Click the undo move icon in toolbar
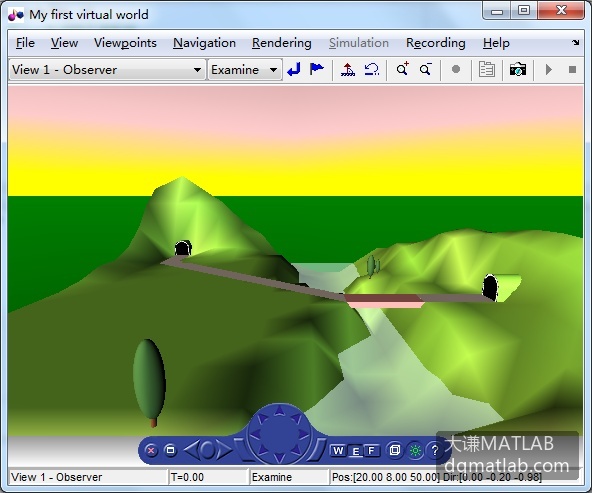This screenshot has width=592, height=493. [x=372, y=70]
